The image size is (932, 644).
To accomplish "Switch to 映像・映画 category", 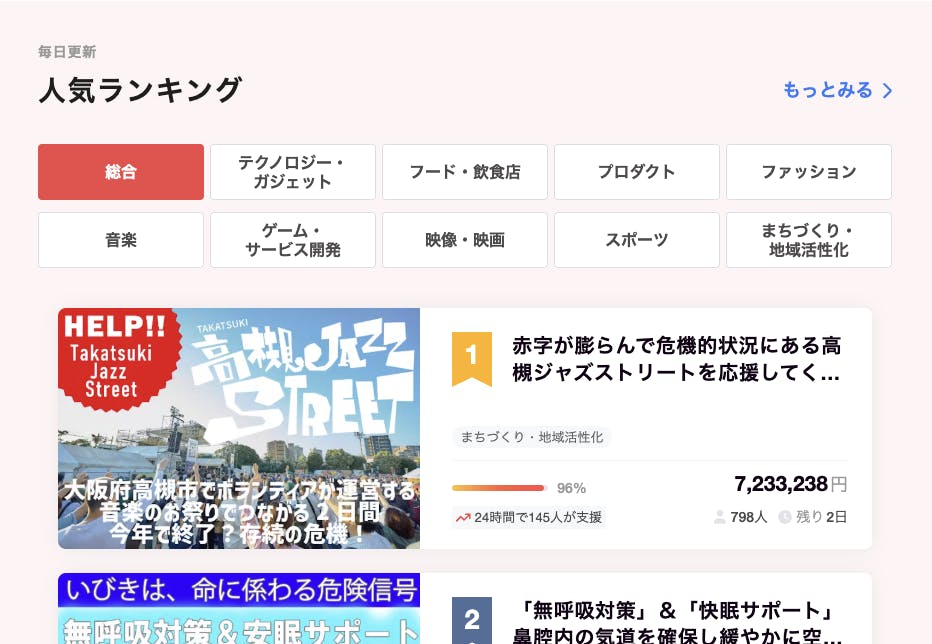I will click(465, 240).
